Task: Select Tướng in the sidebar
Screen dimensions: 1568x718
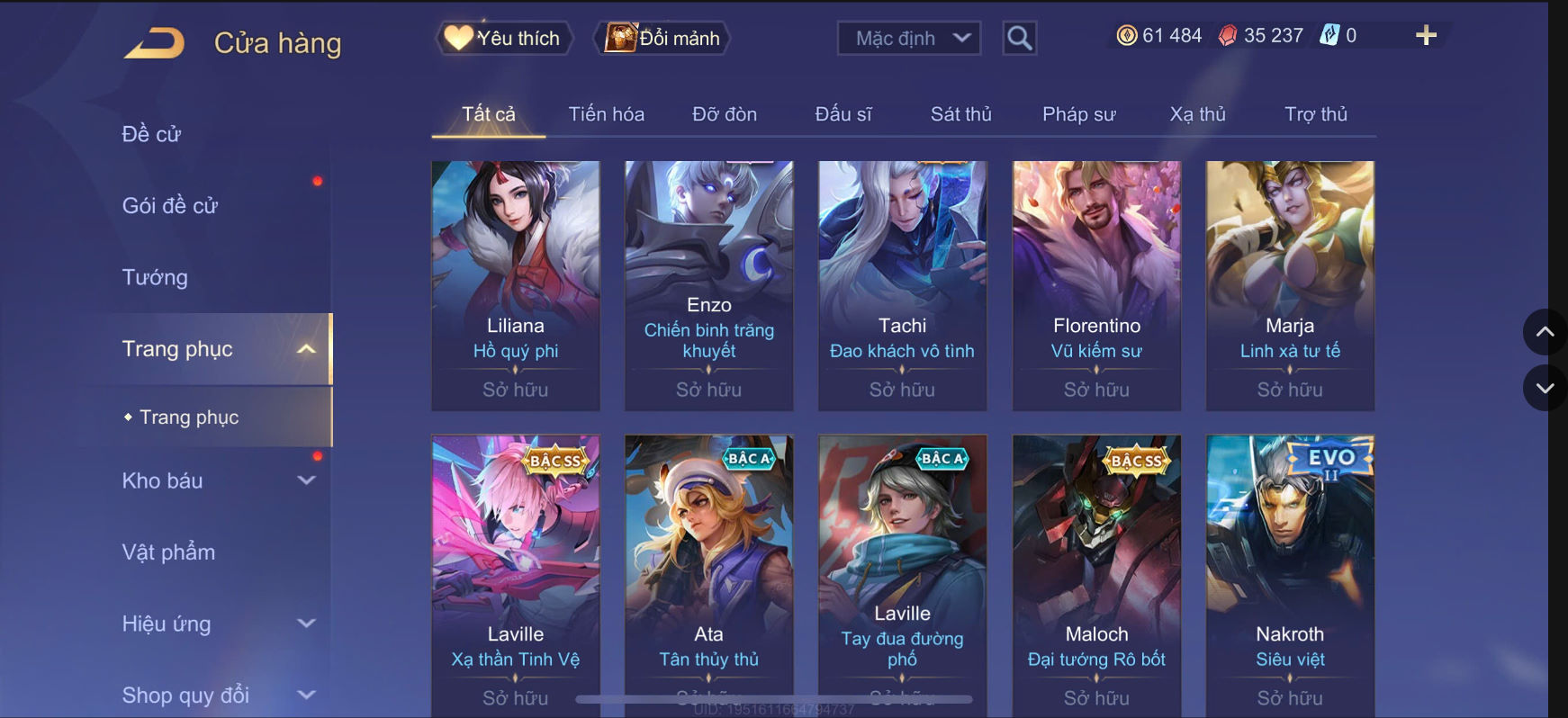Action: [x=155, y=277]
